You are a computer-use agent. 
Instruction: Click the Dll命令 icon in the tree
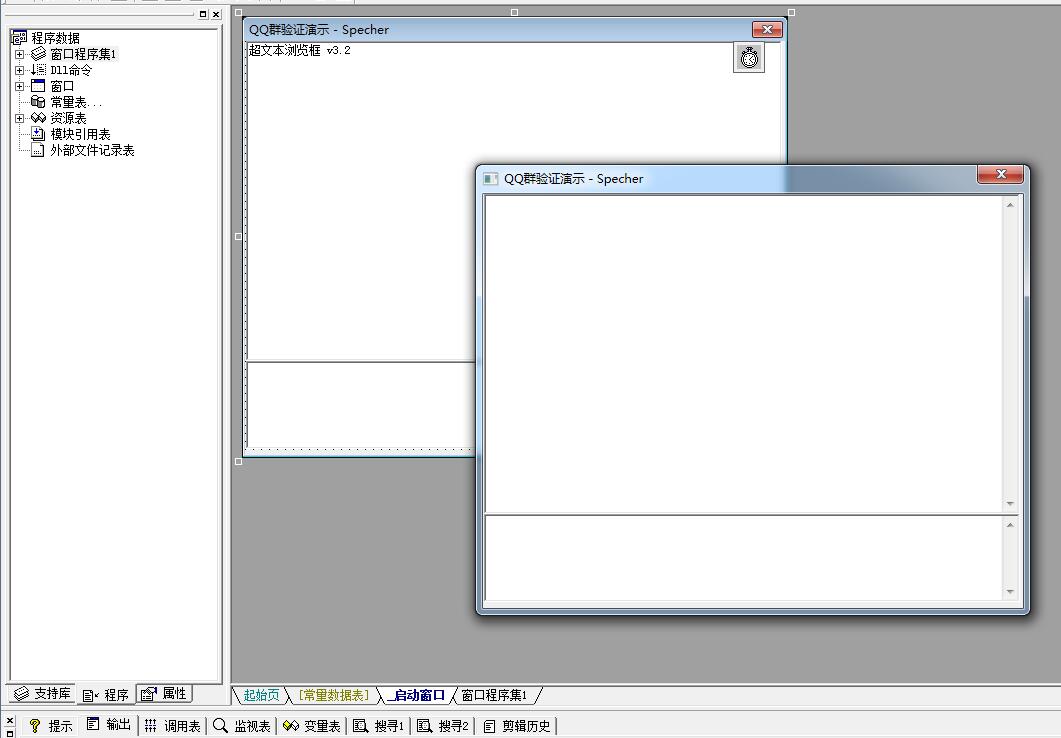39,70
